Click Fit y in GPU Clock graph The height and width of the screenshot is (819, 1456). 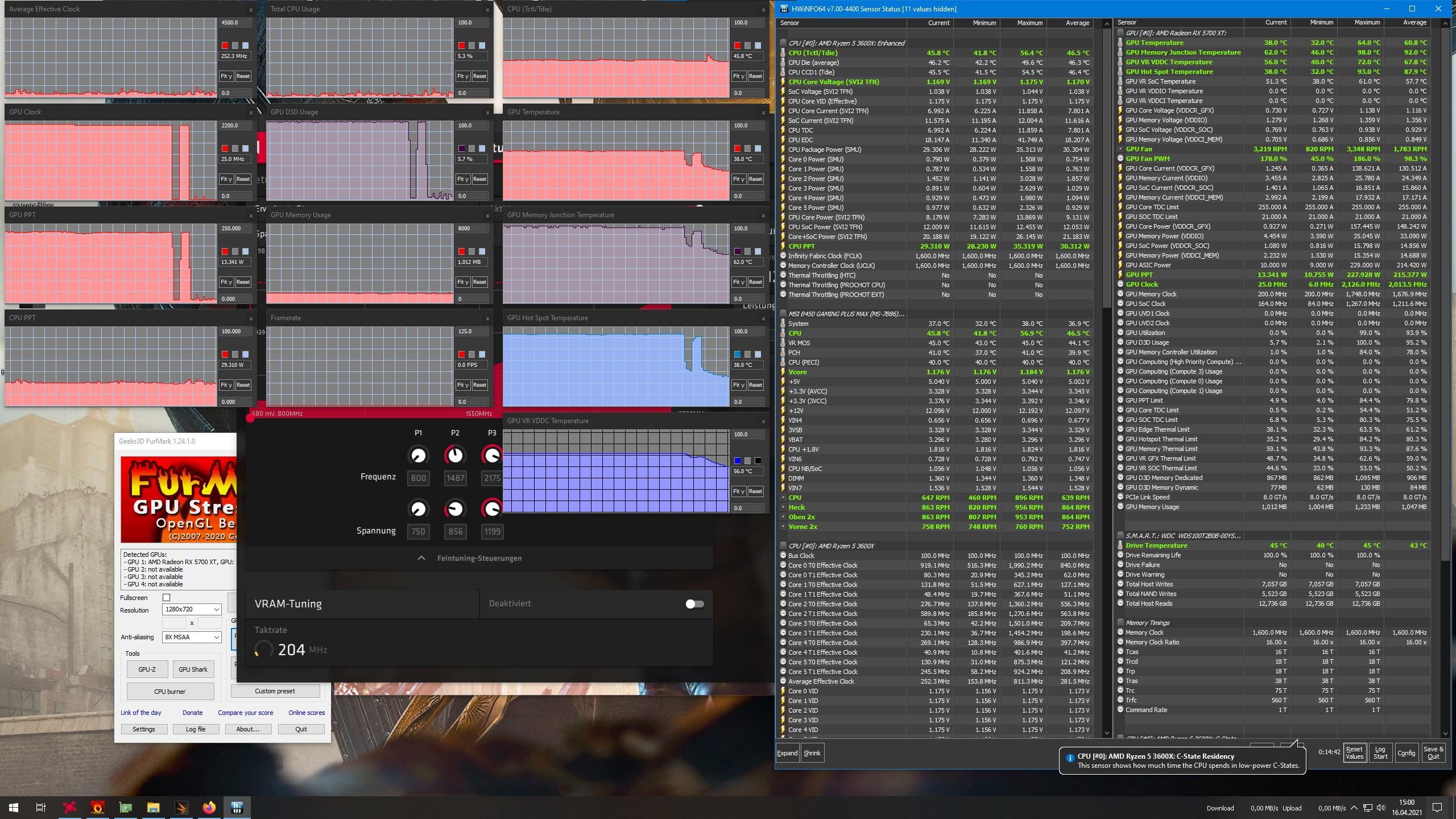coord(226,179)
